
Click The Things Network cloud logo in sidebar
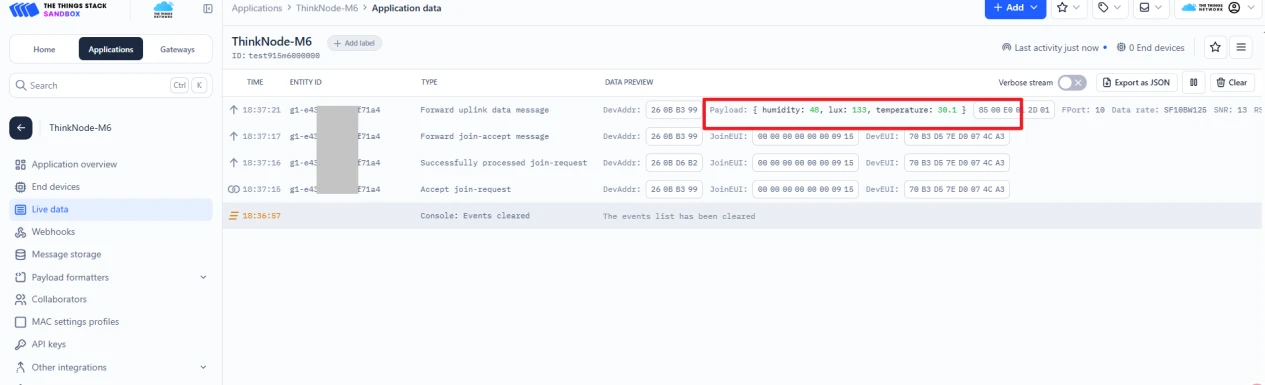[x=163, y=9]
